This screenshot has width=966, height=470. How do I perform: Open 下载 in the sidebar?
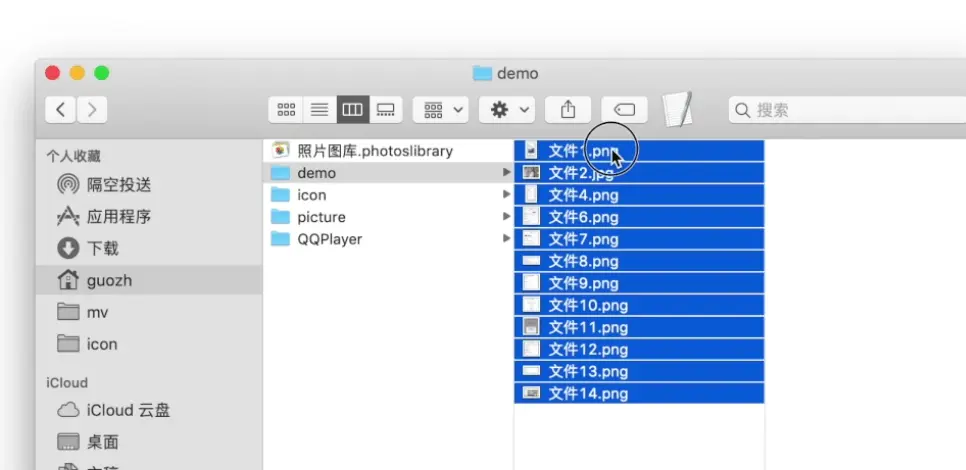click(149, 248)
